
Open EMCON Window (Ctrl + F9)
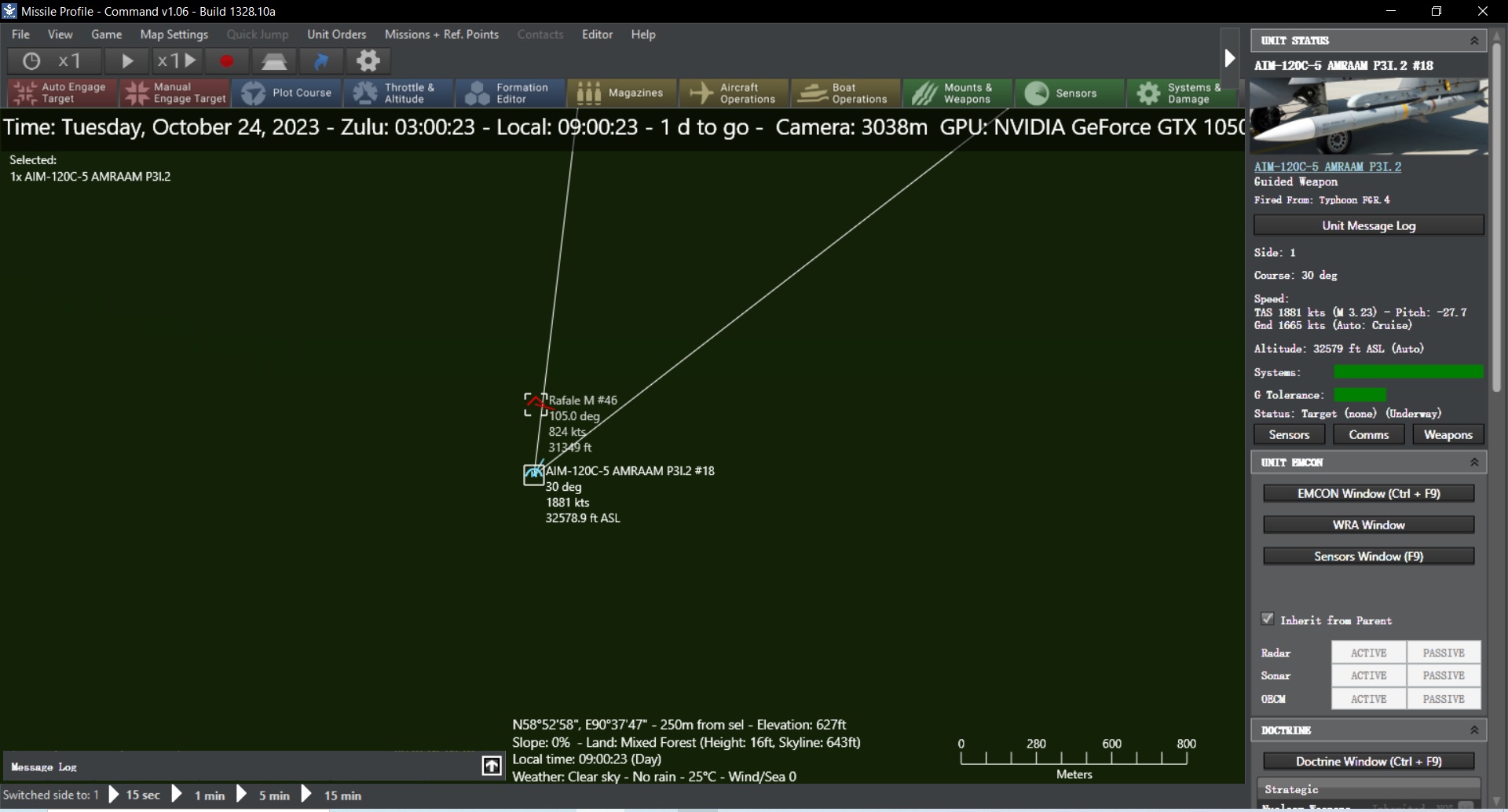pos(1369,493)
